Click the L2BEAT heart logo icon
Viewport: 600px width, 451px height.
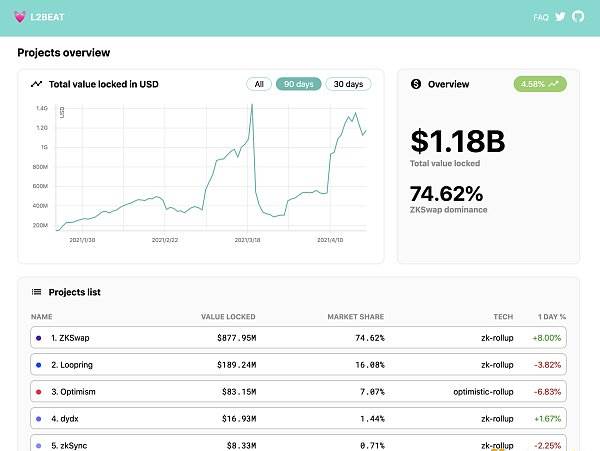point(20,17)
